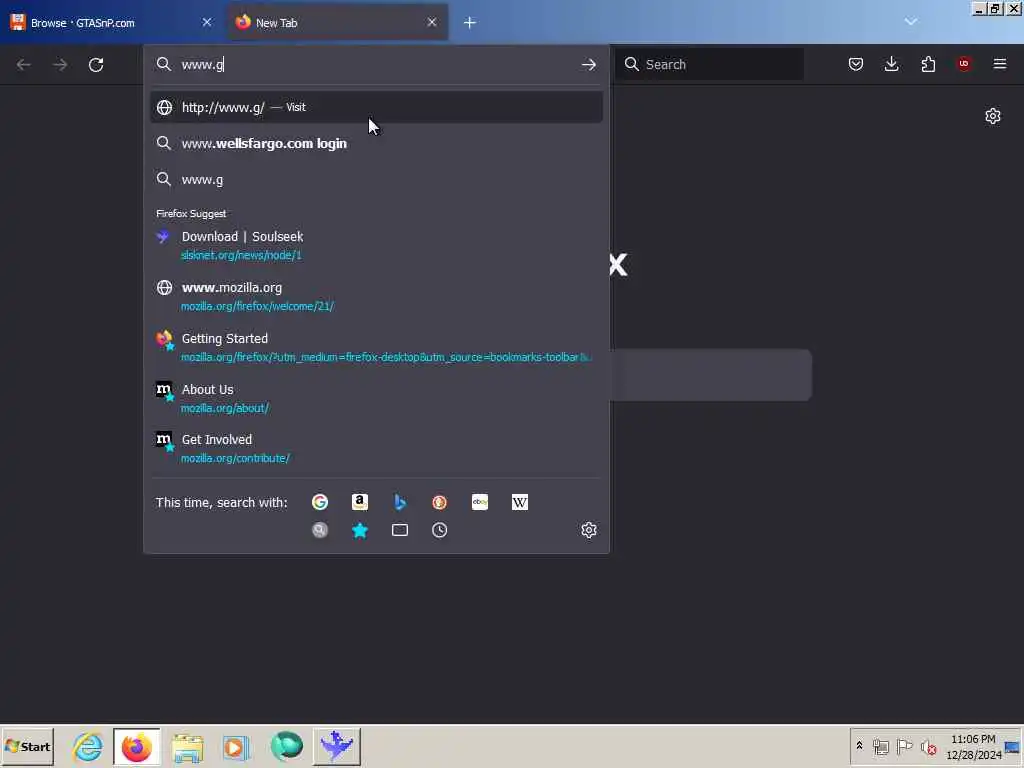1024x768 pixels.
Task: Open the Soulseek bird taskbar icon
Action: point(337,746)
